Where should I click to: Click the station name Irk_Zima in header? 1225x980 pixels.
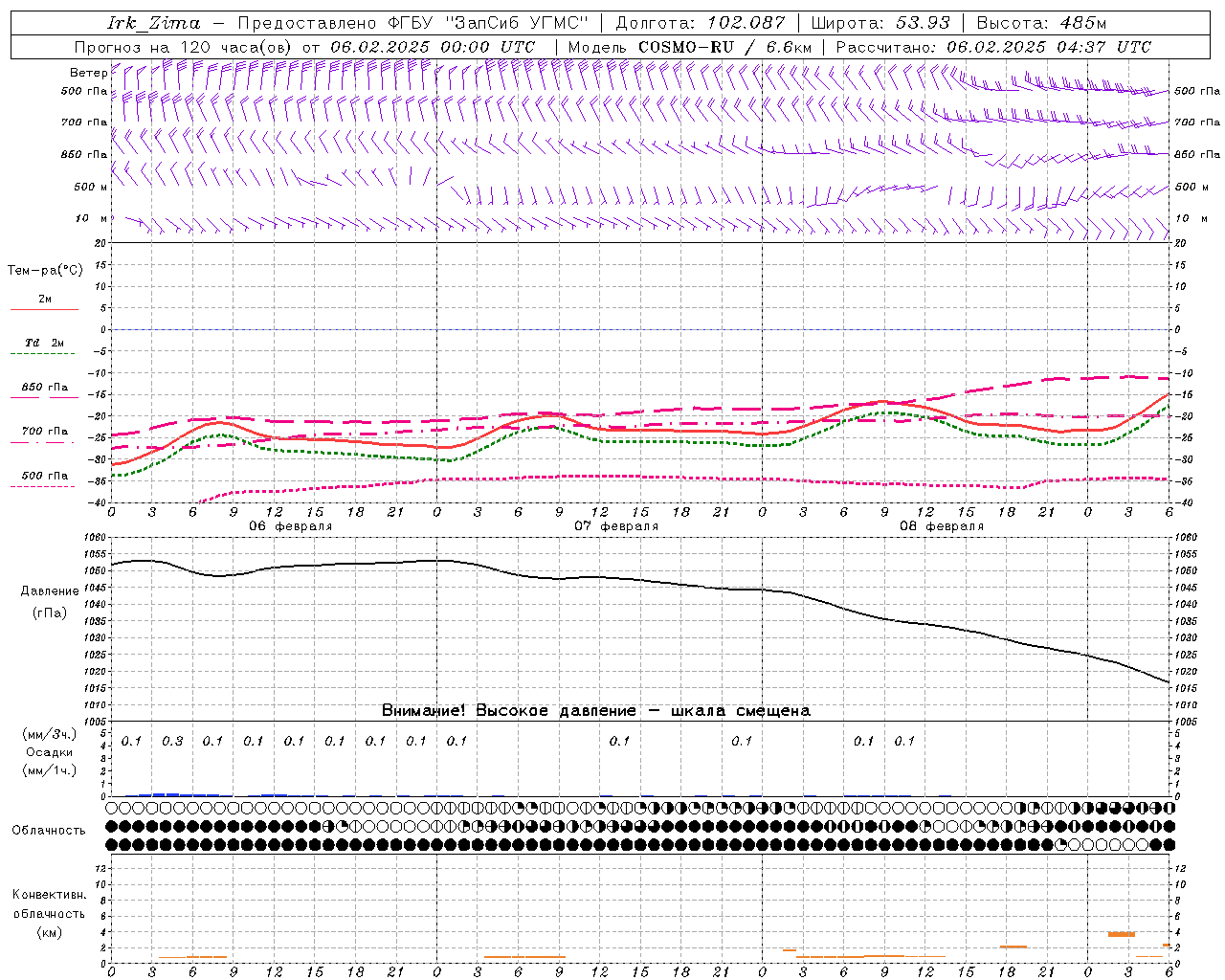coord(154,23)
